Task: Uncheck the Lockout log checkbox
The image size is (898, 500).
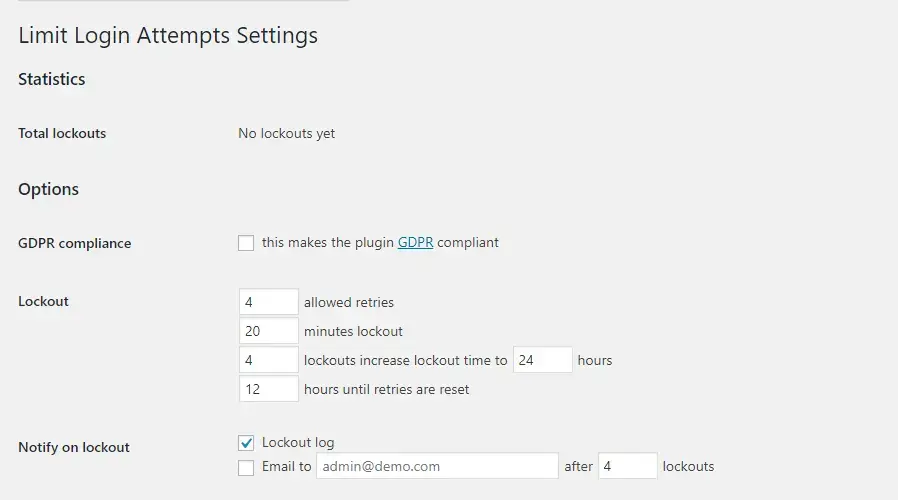Action: [246, 442]
